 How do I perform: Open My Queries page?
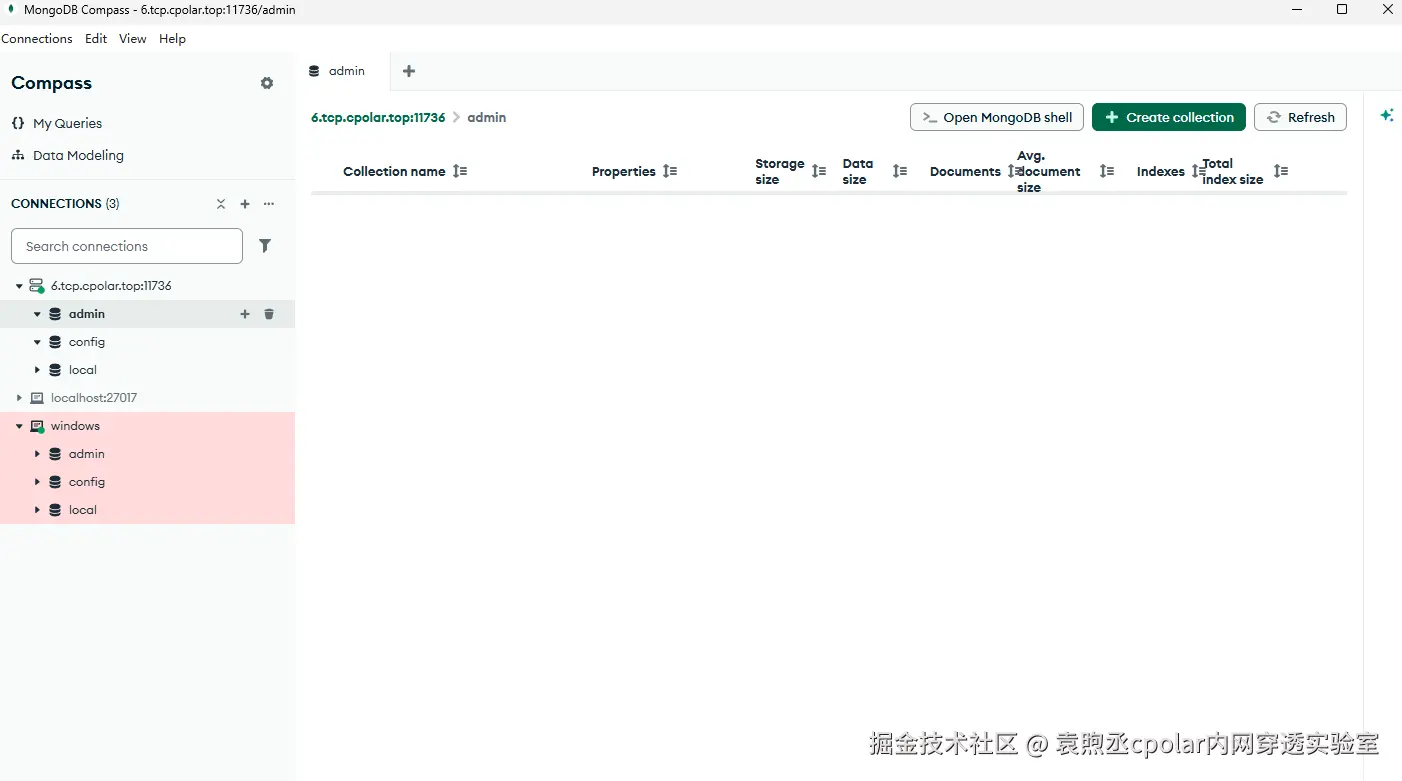point(67,123)
